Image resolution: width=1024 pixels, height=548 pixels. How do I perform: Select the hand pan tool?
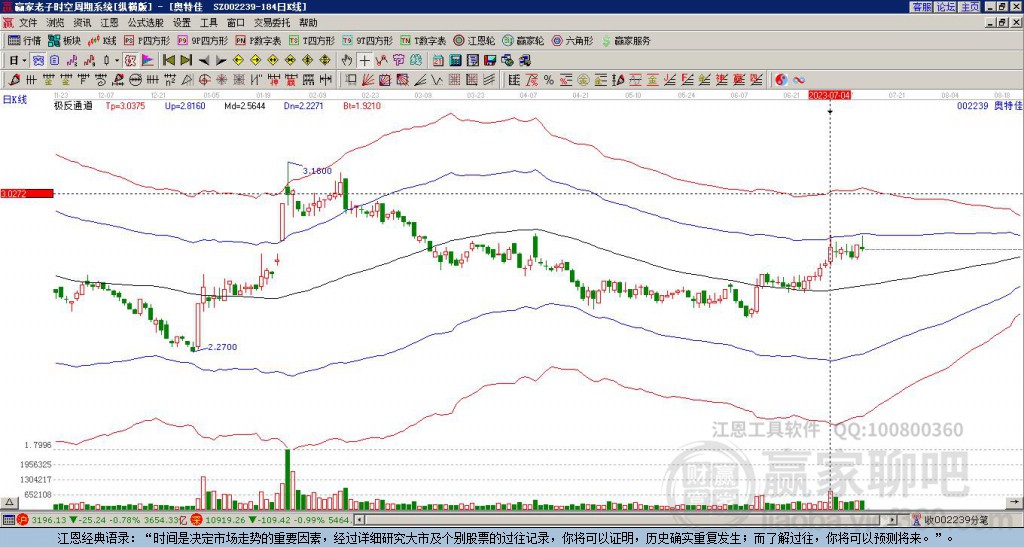pos(347,61)
